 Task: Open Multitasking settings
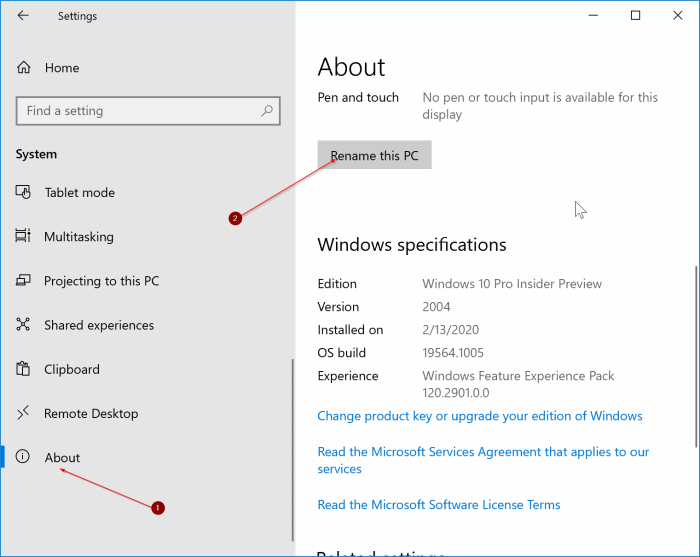click(79, 237)
